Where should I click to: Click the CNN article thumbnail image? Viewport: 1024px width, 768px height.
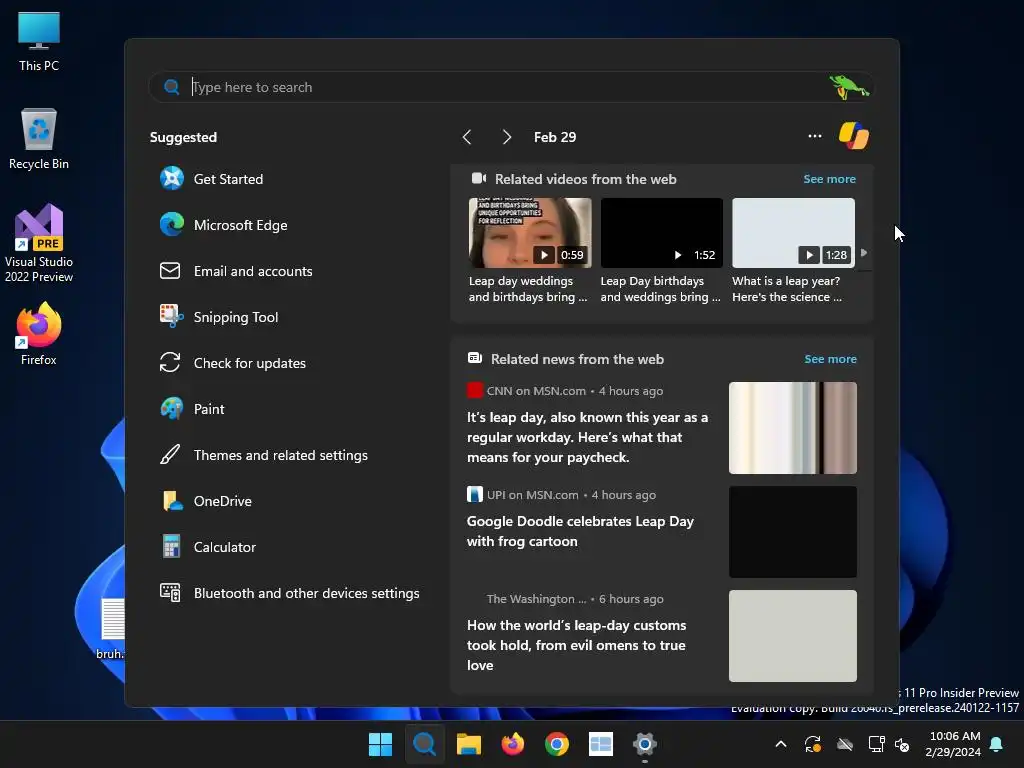793,428
